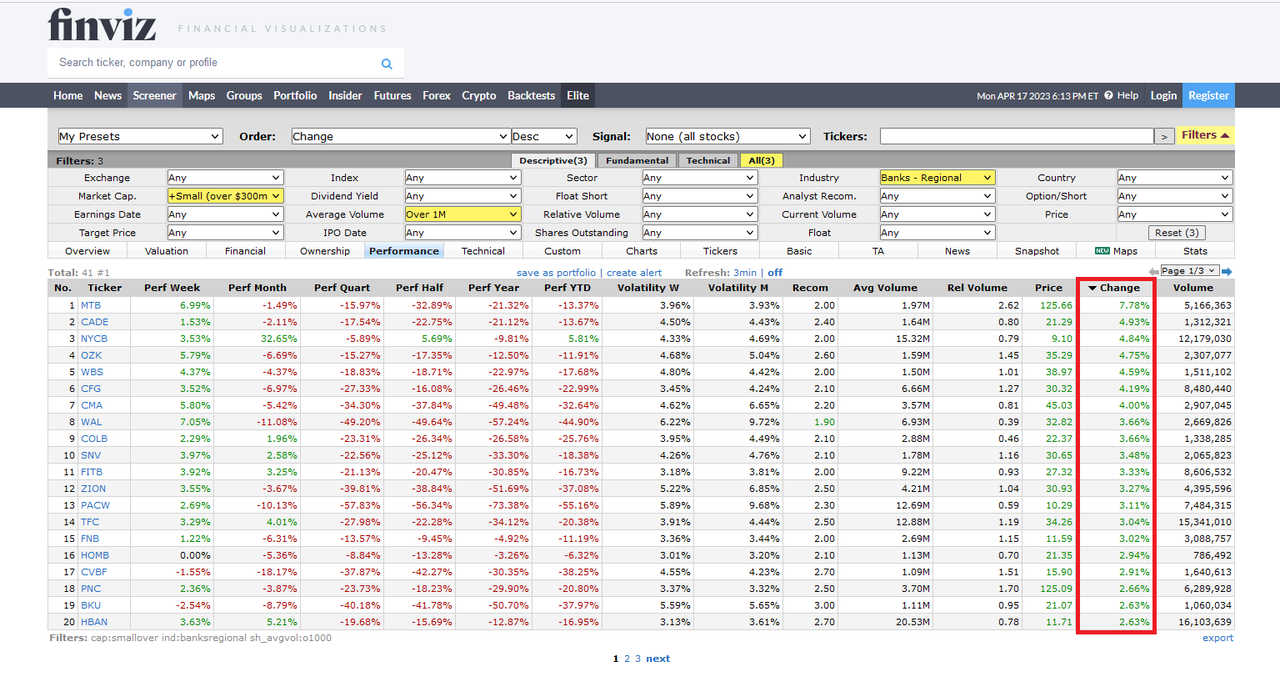
Task: Click the finviz logo
Action: pos(102,24)
